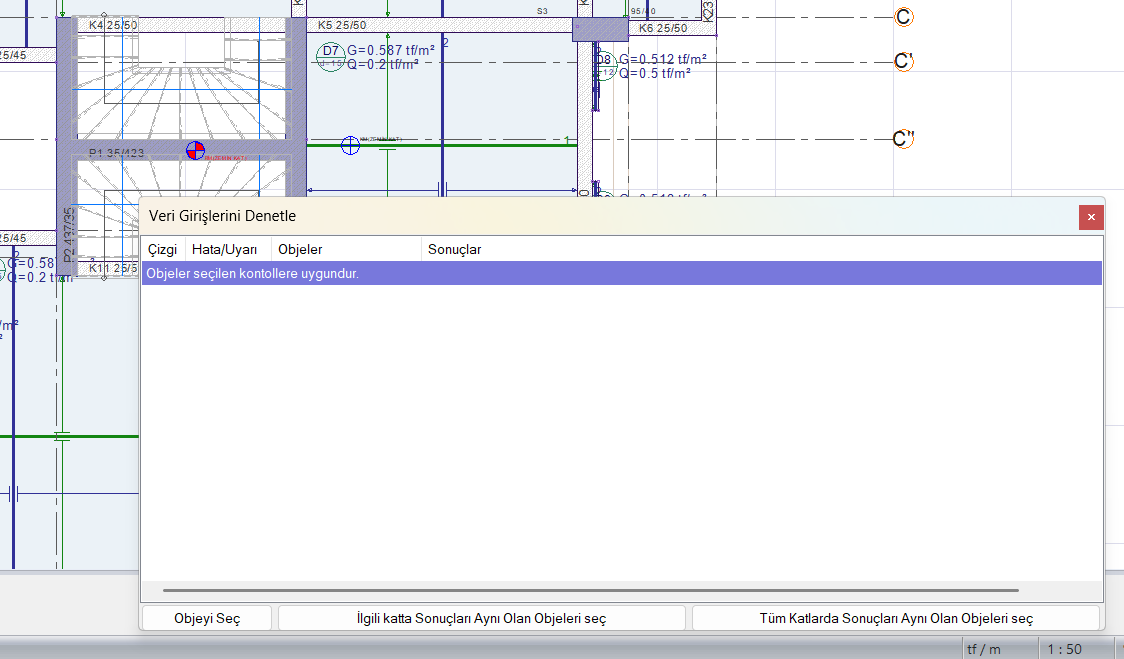Click the dialog's horizontal scrollbar
This screenshot has height=659, width=1124.
[x=590, y=591]
